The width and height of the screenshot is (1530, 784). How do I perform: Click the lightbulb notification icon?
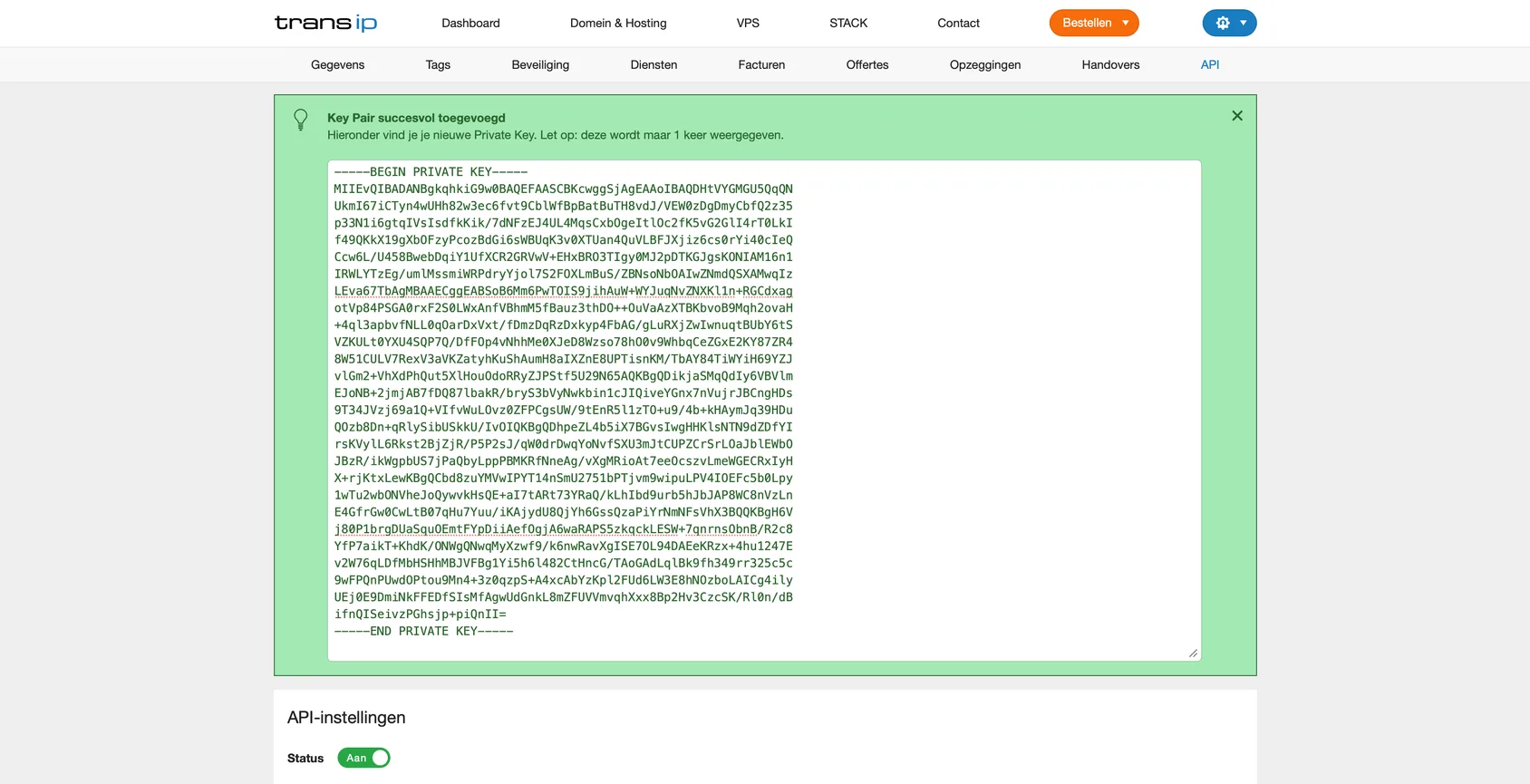click(x=301, y=120)
